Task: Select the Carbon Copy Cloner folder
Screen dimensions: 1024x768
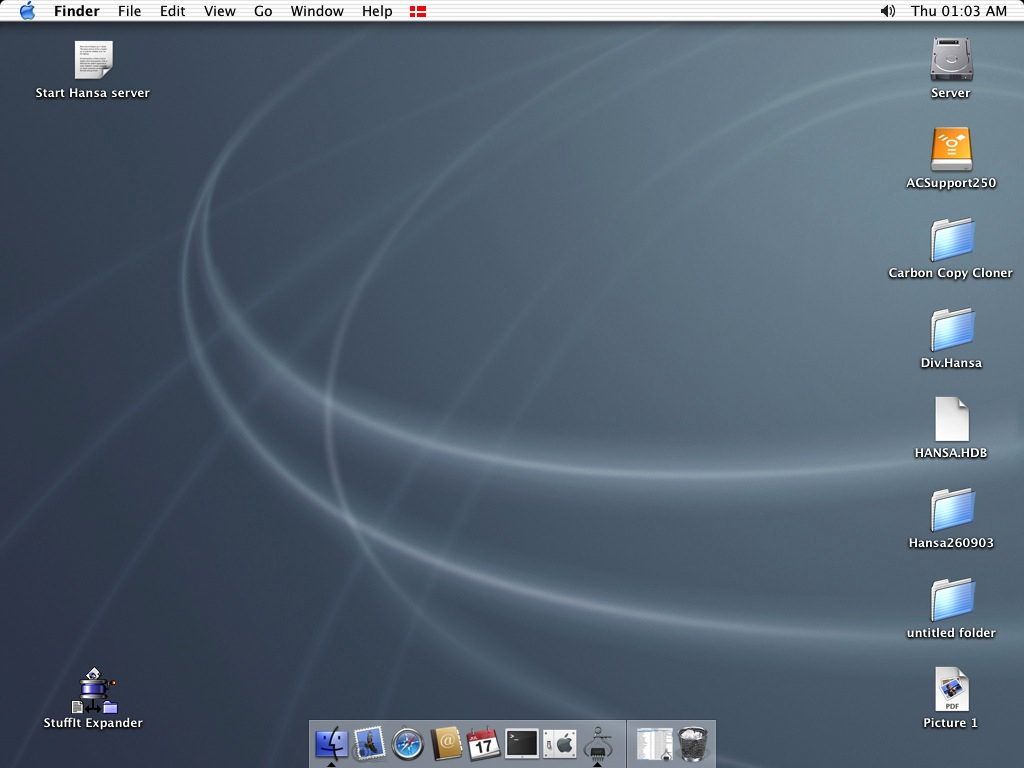Action: pos(952,239)
